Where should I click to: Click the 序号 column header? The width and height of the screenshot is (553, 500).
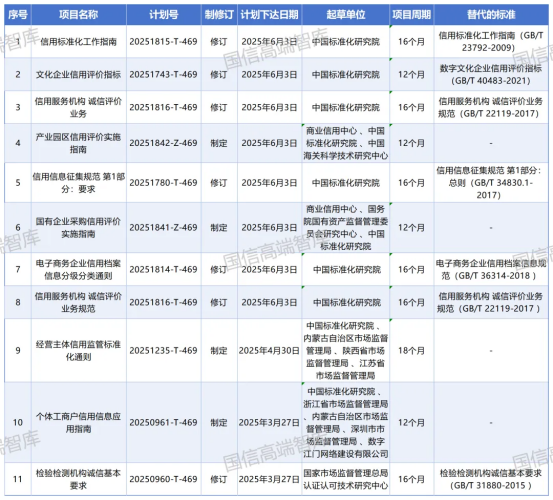[18, 15]
